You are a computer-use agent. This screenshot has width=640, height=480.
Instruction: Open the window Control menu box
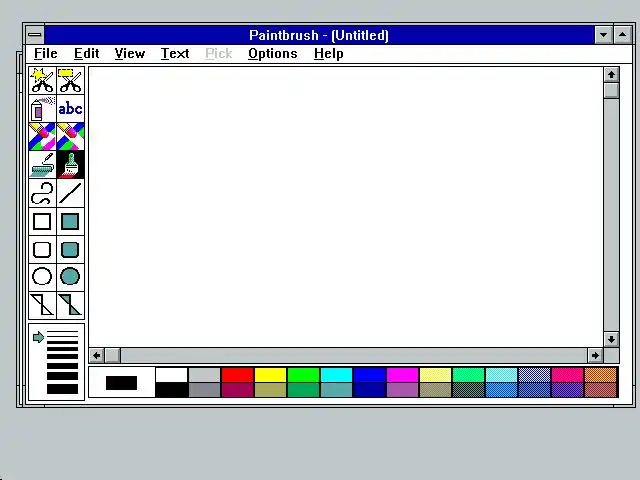tap(35, 35)
